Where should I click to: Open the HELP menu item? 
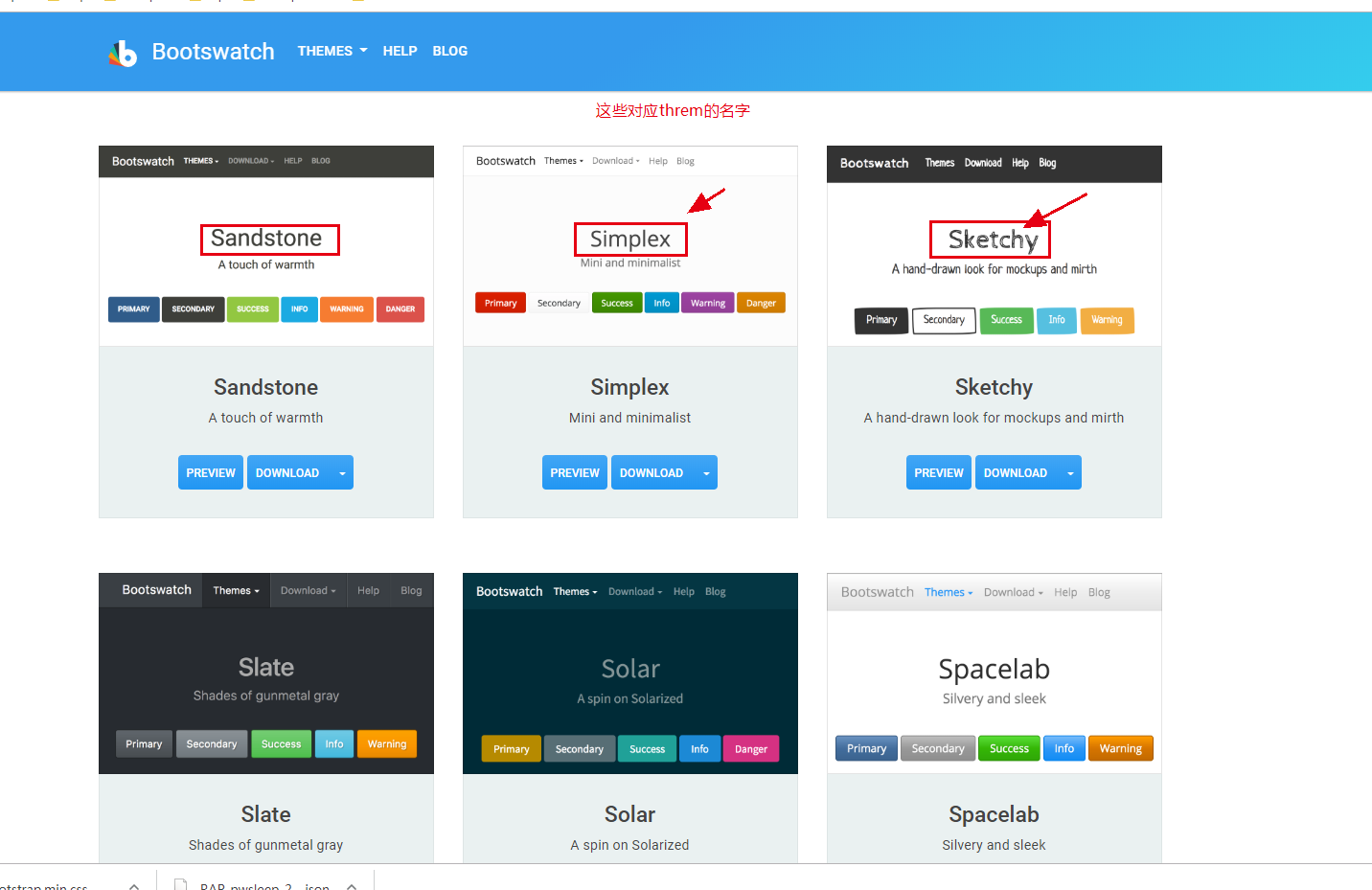click(x=400, y=51)
